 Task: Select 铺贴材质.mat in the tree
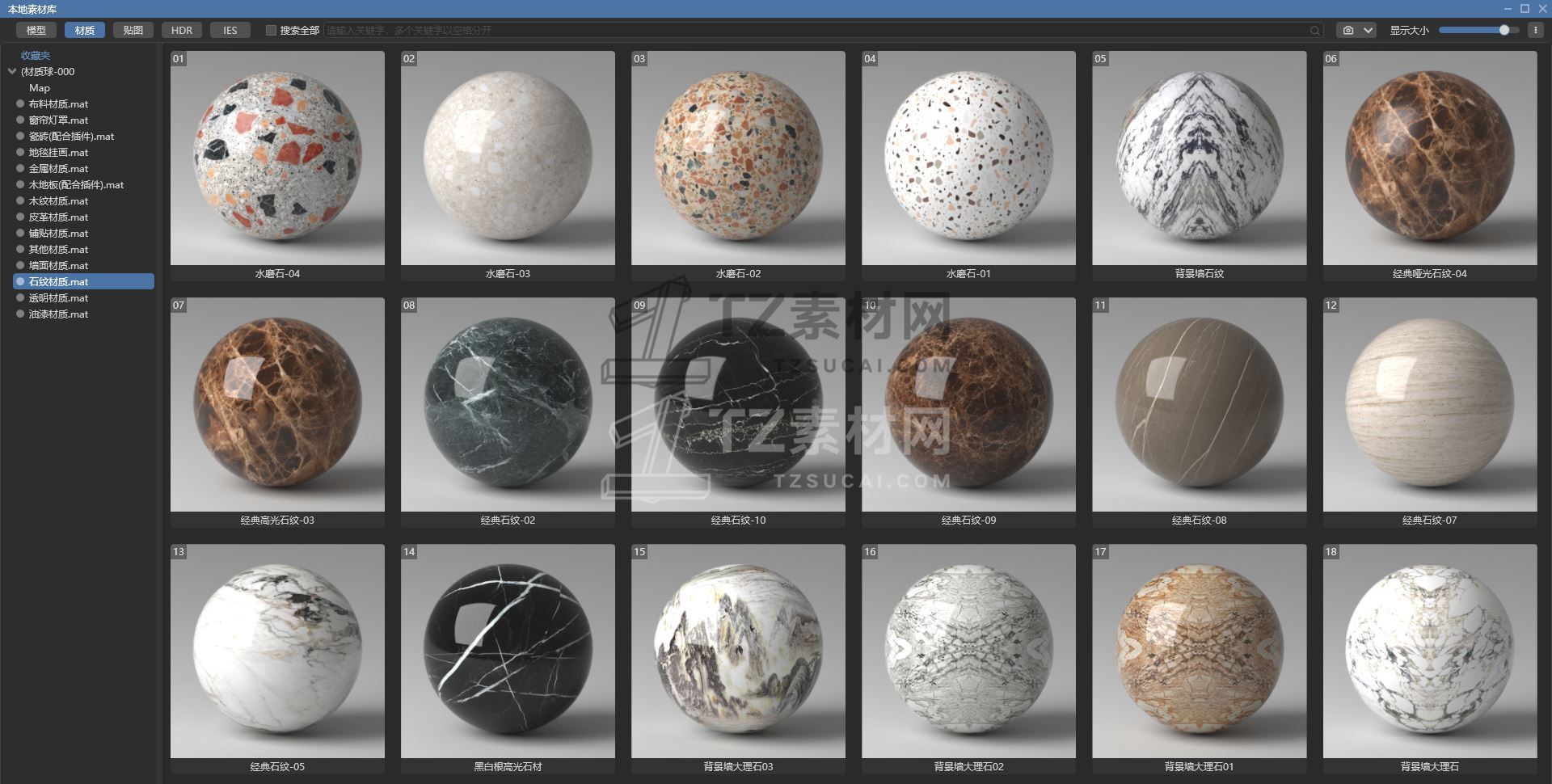(58, 234)
